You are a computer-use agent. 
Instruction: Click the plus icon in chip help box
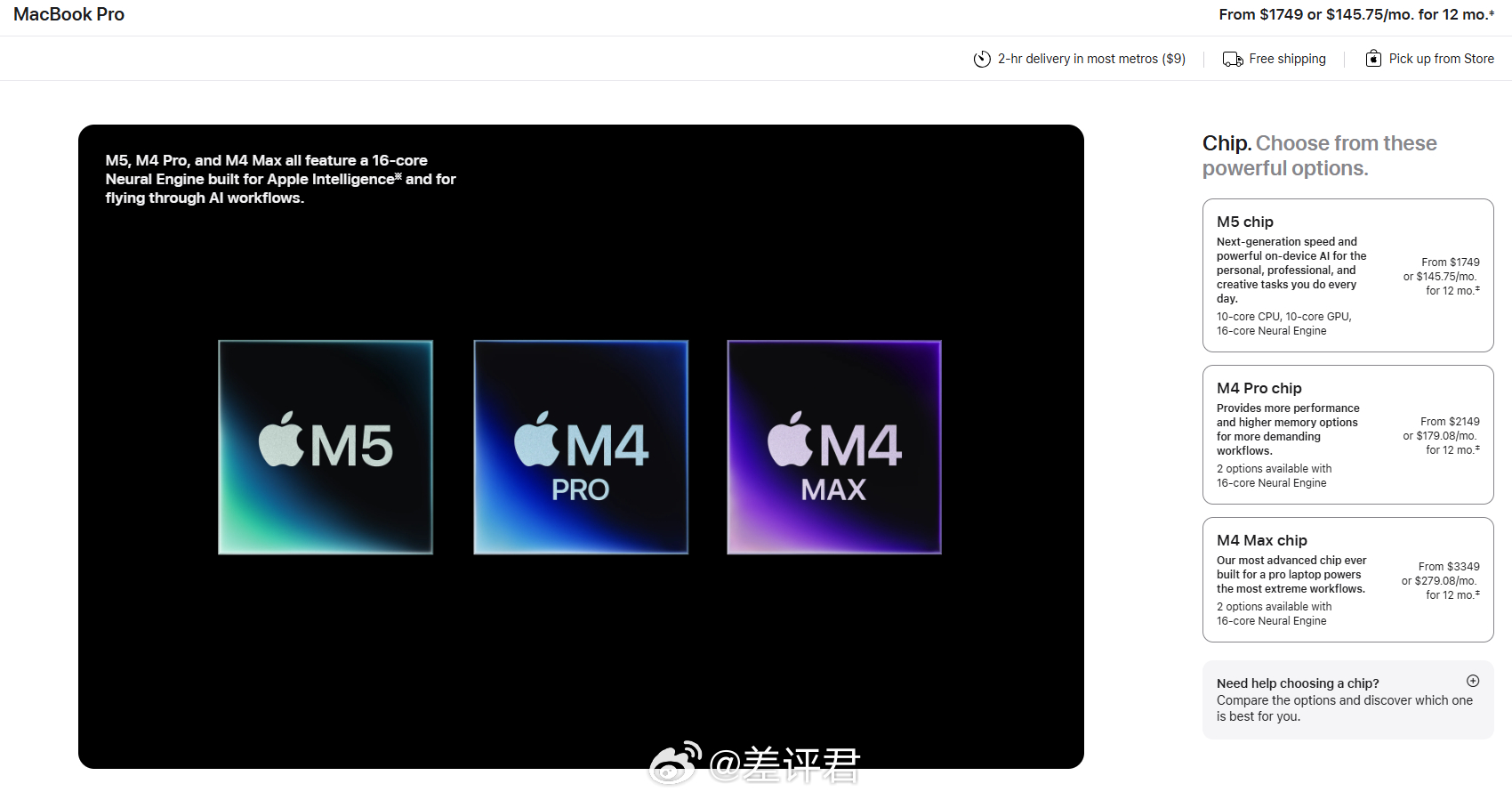pos(1473,681)
